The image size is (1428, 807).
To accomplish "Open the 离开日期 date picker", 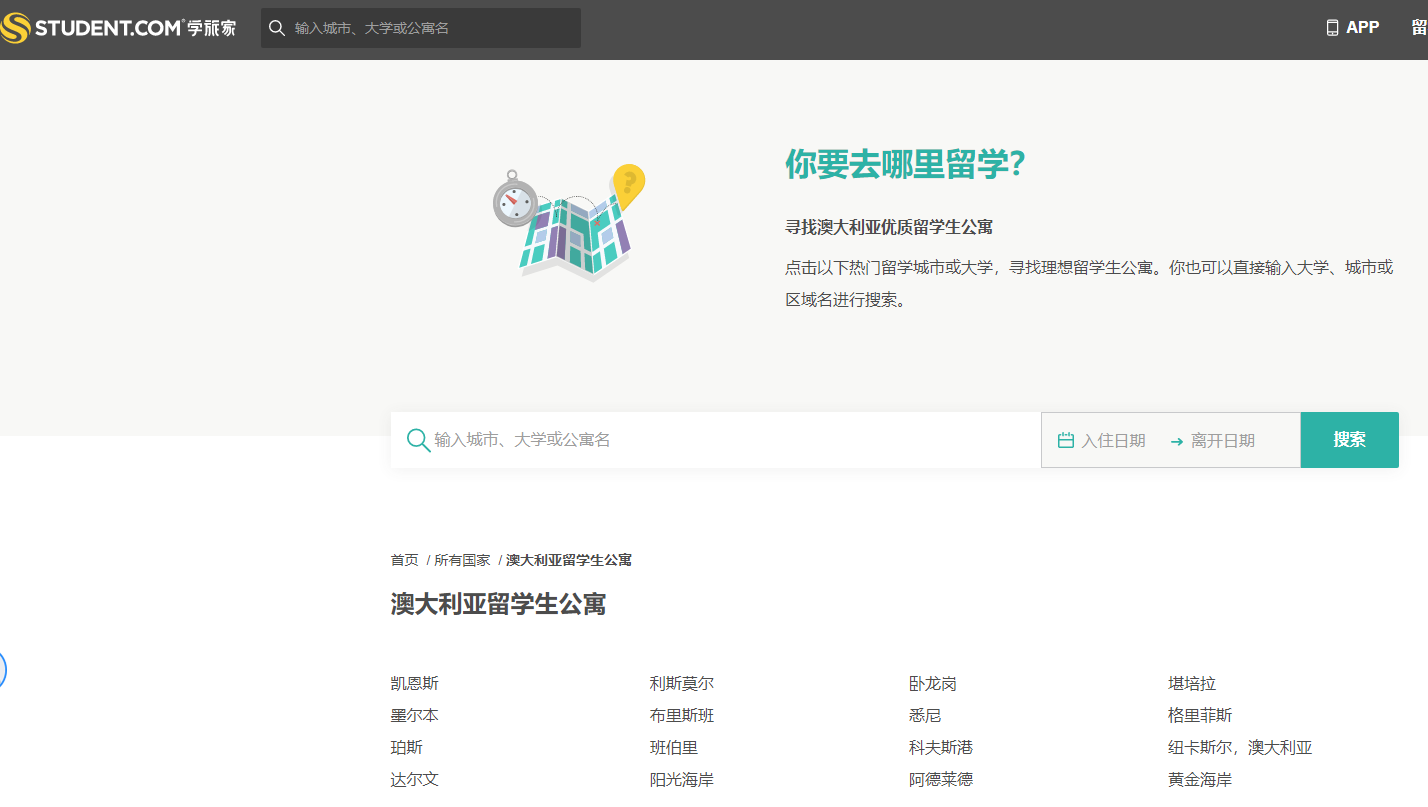I will click(1222, 440).
